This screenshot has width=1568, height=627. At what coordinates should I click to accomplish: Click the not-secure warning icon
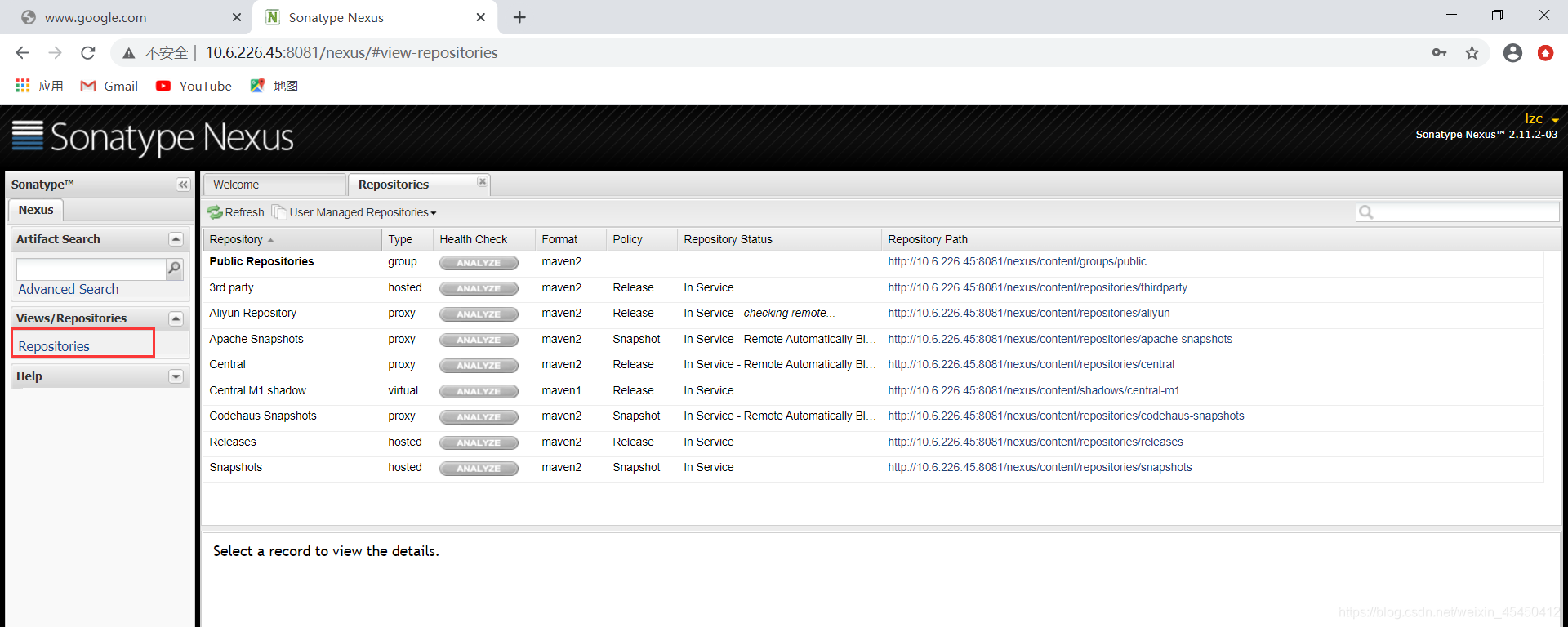click(x=129, y=53)
